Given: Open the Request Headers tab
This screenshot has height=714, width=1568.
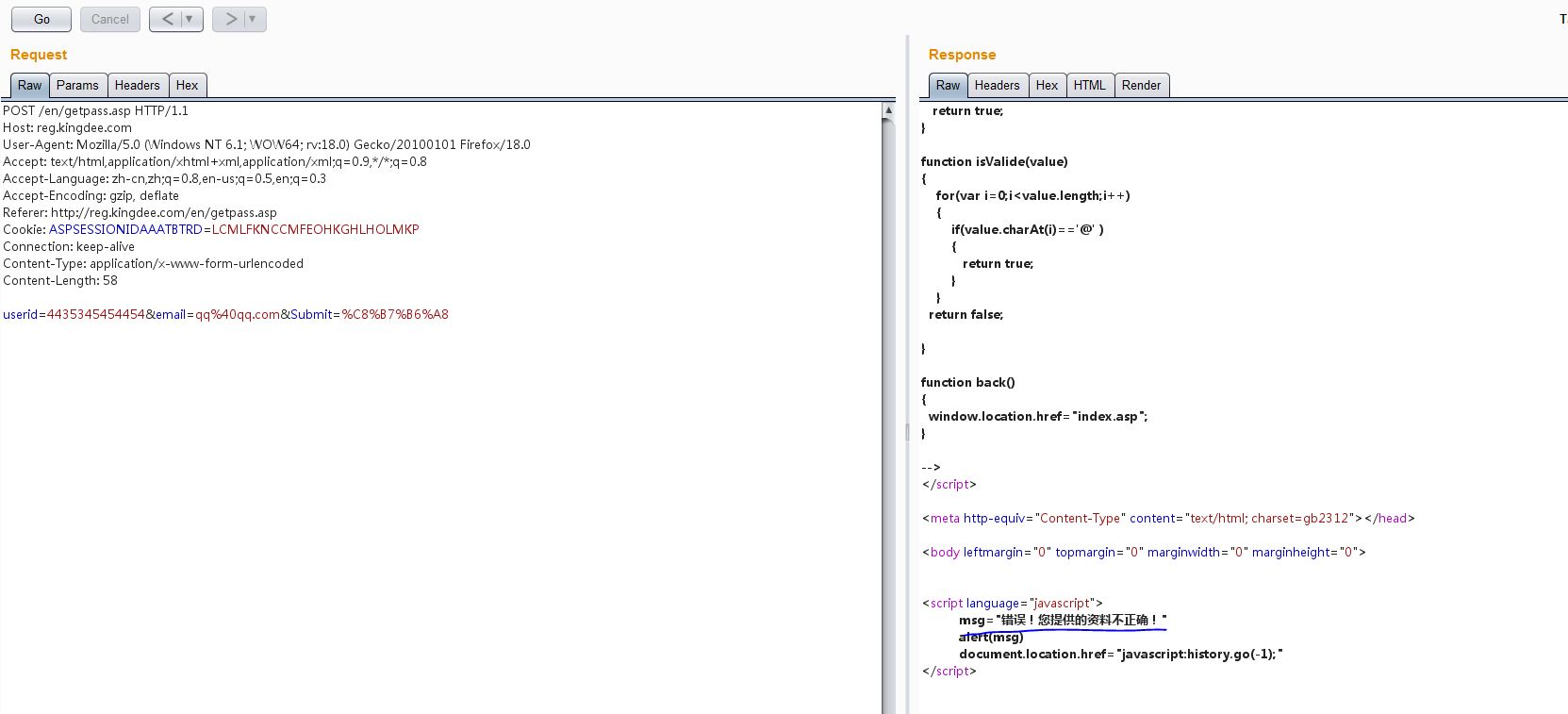Looking at the screenshot, I should 138,85.
